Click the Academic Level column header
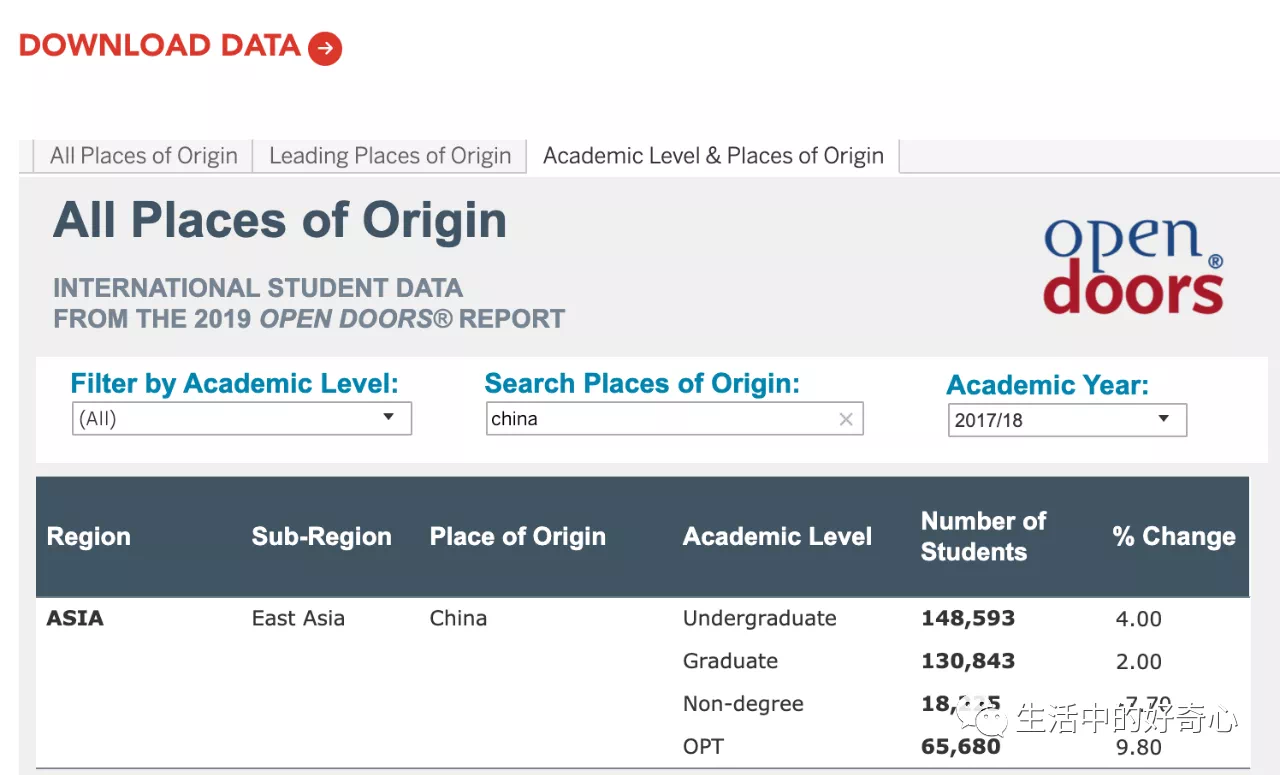 pos(777,537)
